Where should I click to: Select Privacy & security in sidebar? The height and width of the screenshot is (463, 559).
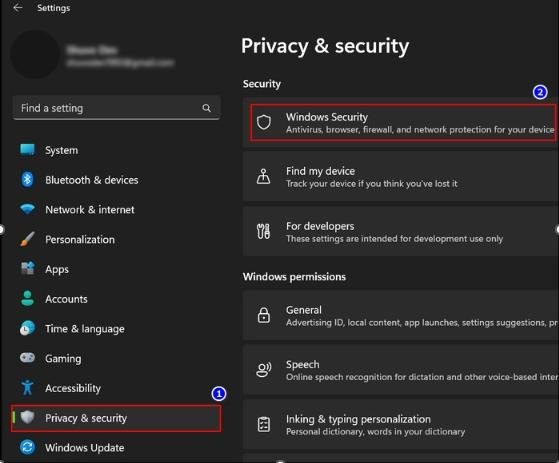pos(116,418)
